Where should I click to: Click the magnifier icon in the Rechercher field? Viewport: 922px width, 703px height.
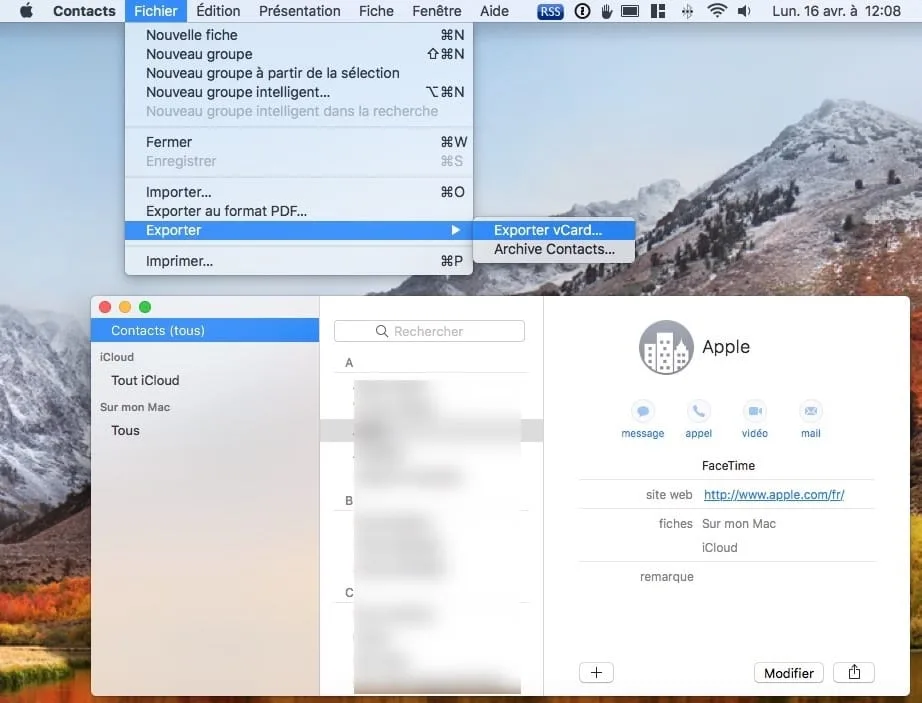click(381, 330)
